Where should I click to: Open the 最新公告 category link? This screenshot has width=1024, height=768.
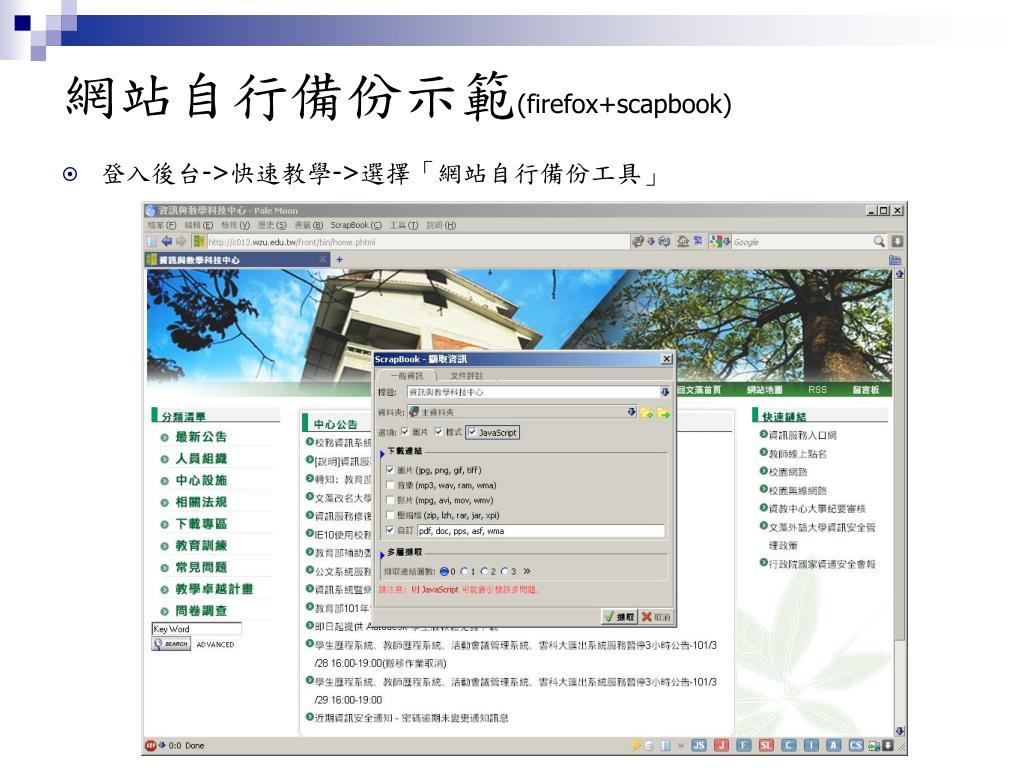coord(201,437)
